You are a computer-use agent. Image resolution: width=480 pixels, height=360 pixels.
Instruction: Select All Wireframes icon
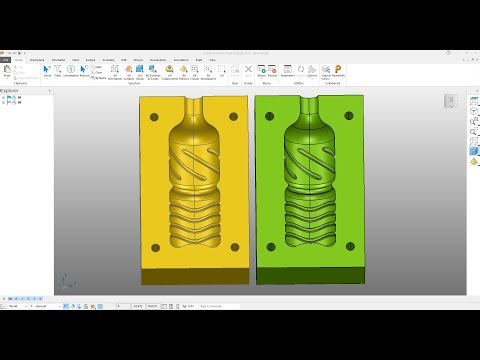[x=115, y=69]
